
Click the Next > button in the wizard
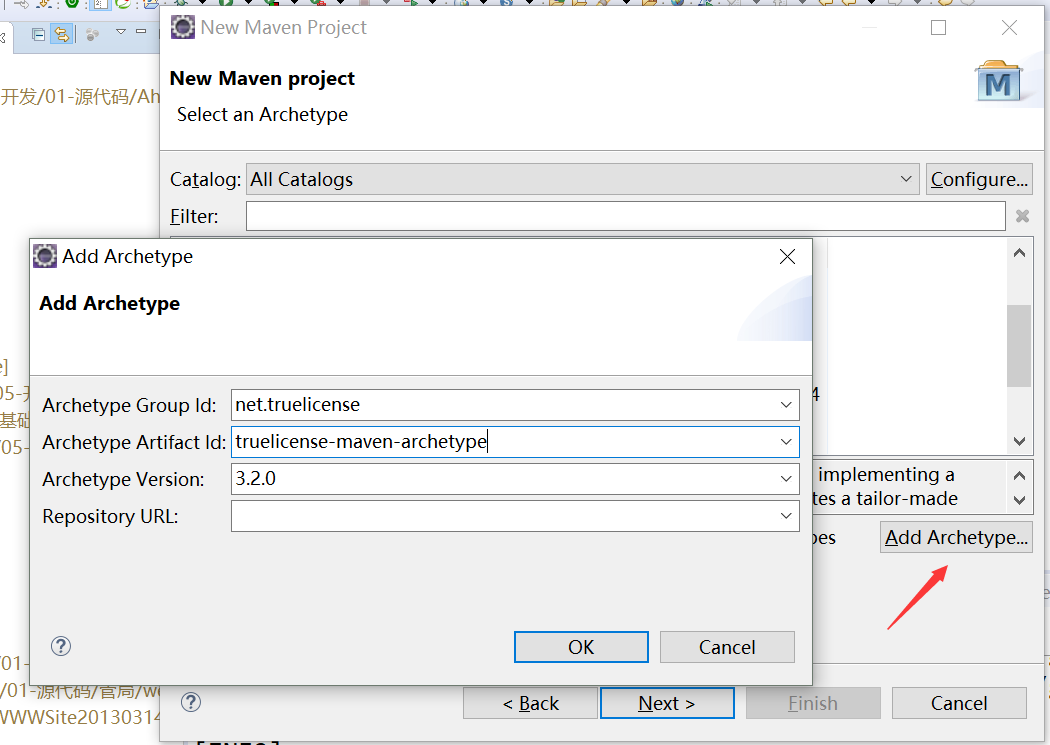point(667,703)
